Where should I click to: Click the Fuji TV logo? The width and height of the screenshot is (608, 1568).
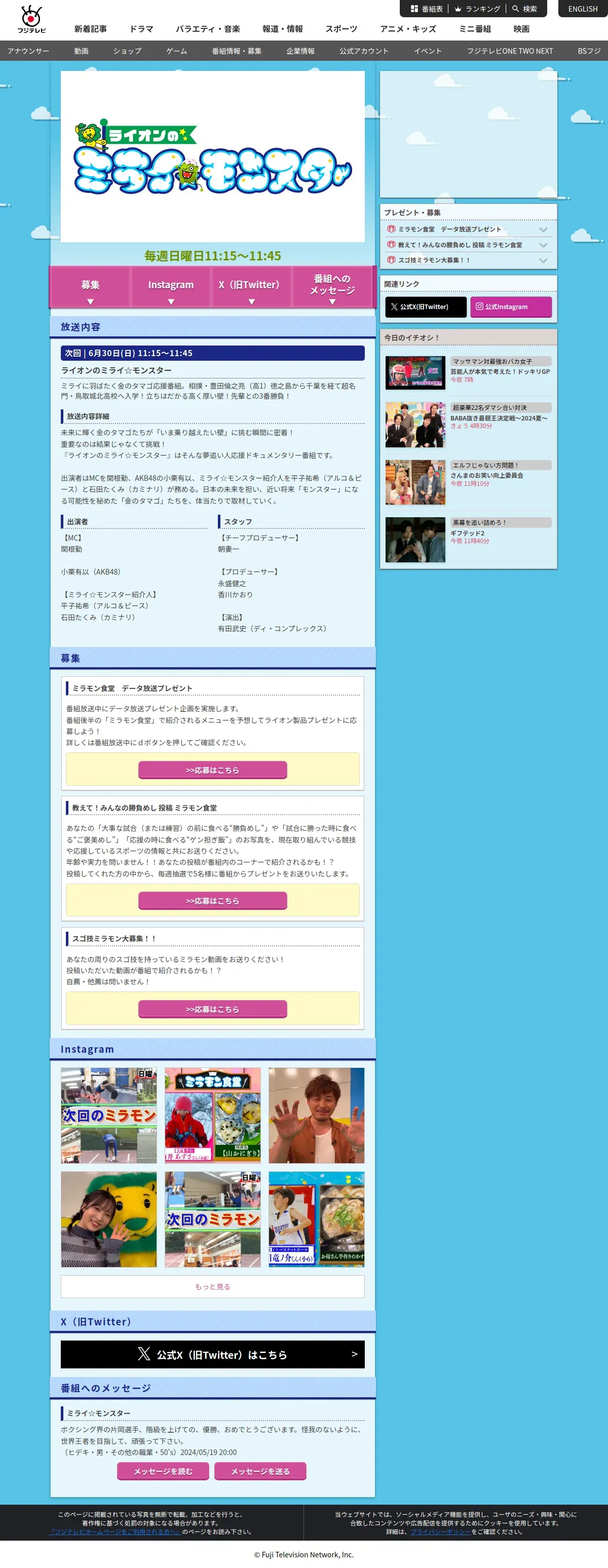[31, 19]
